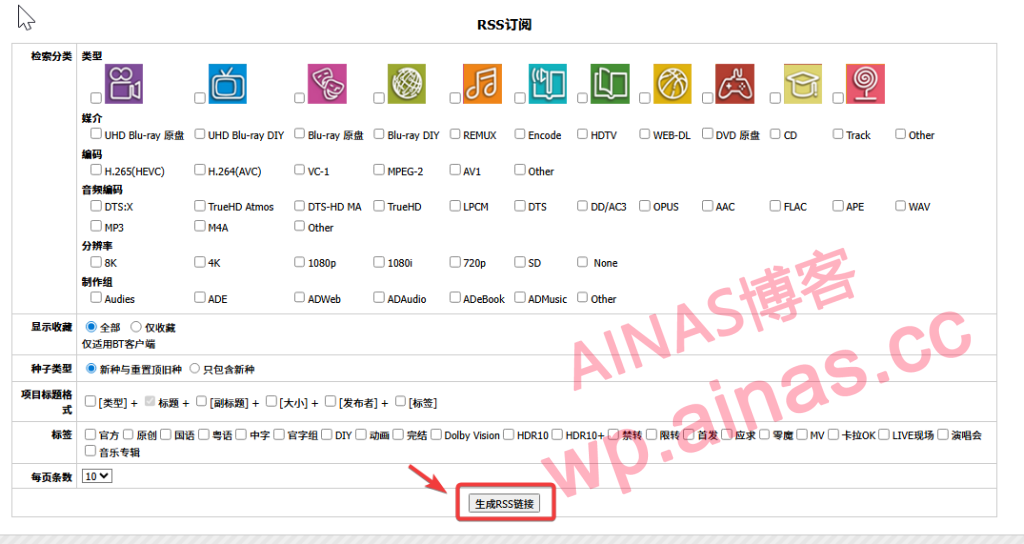Tick the Audies production group

(x=96, y=298)
